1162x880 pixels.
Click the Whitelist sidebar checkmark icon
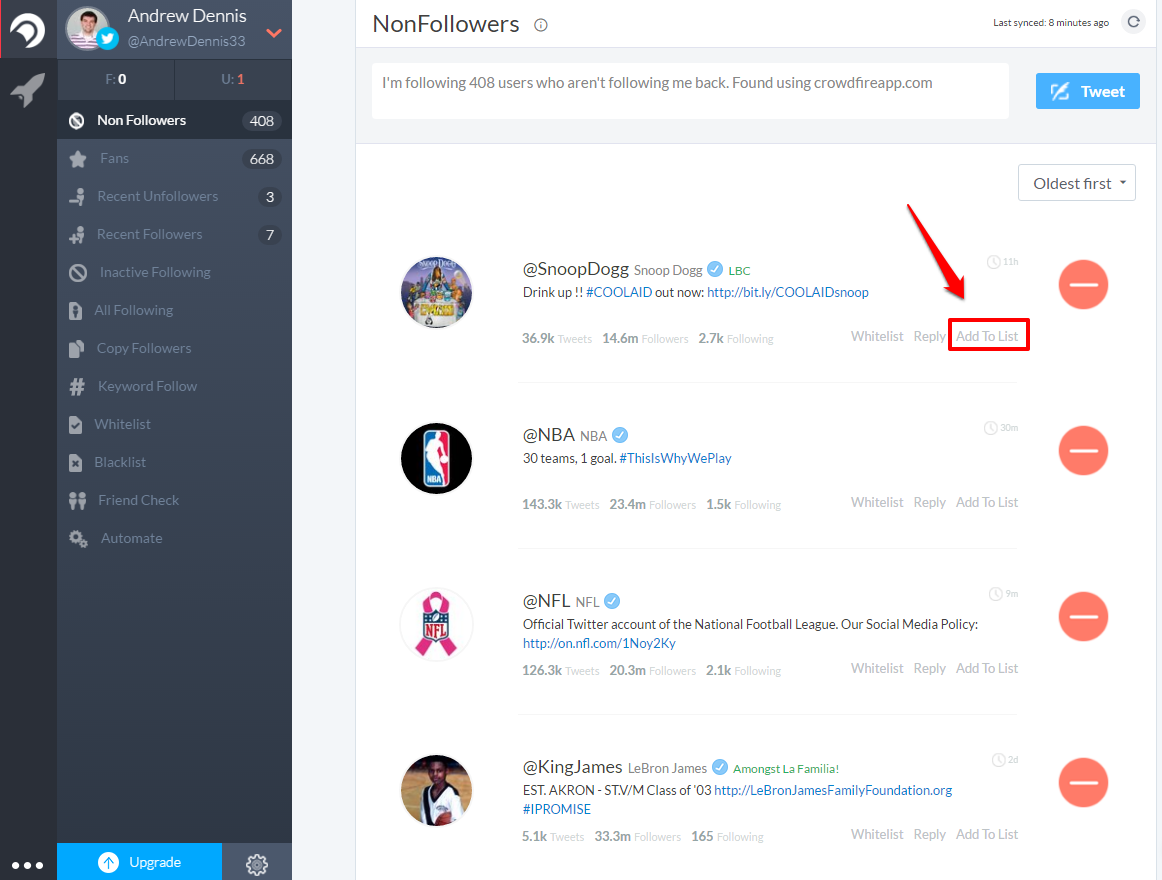coord(76,425)
